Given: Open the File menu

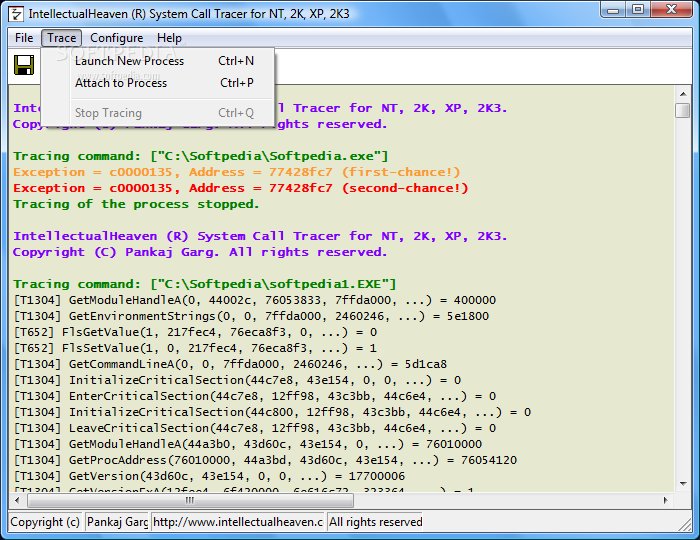Looking at the screenshot, I should click(24, 38).
